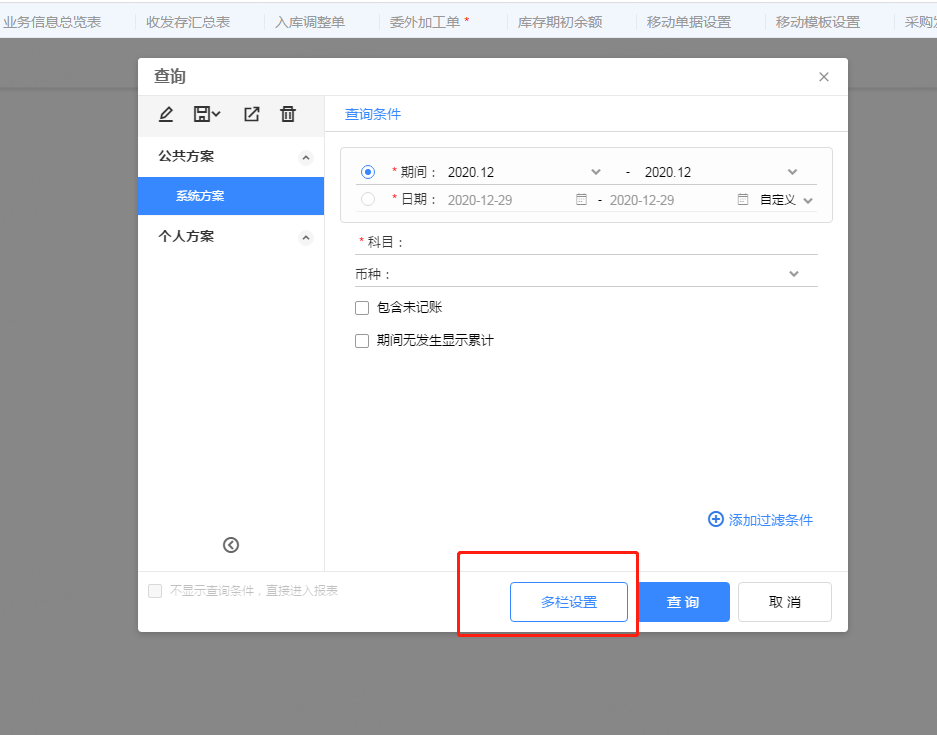
Task: Open the save scheme dropdown icon
Action: coord(207,114)
